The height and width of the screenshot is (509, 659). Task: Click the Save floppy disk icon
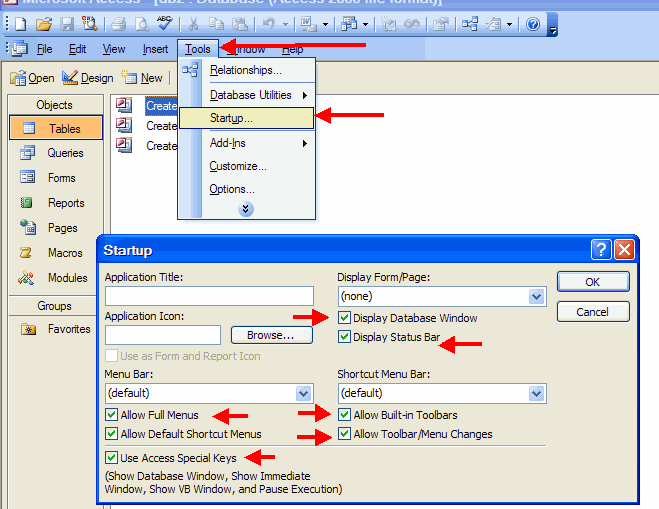click(67, 24)
